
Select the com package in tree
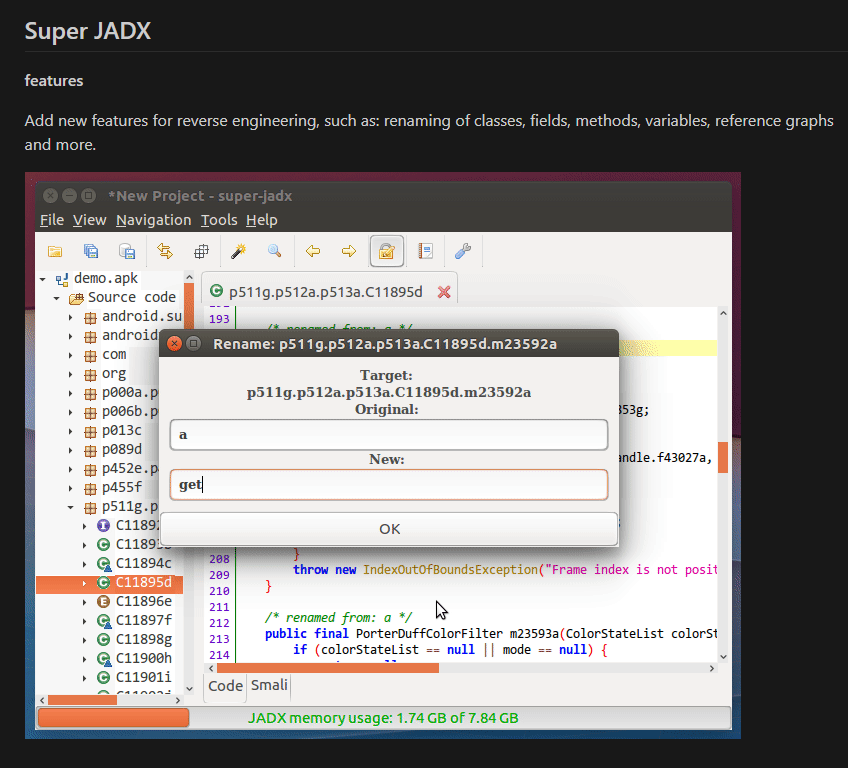click(114, 355)
